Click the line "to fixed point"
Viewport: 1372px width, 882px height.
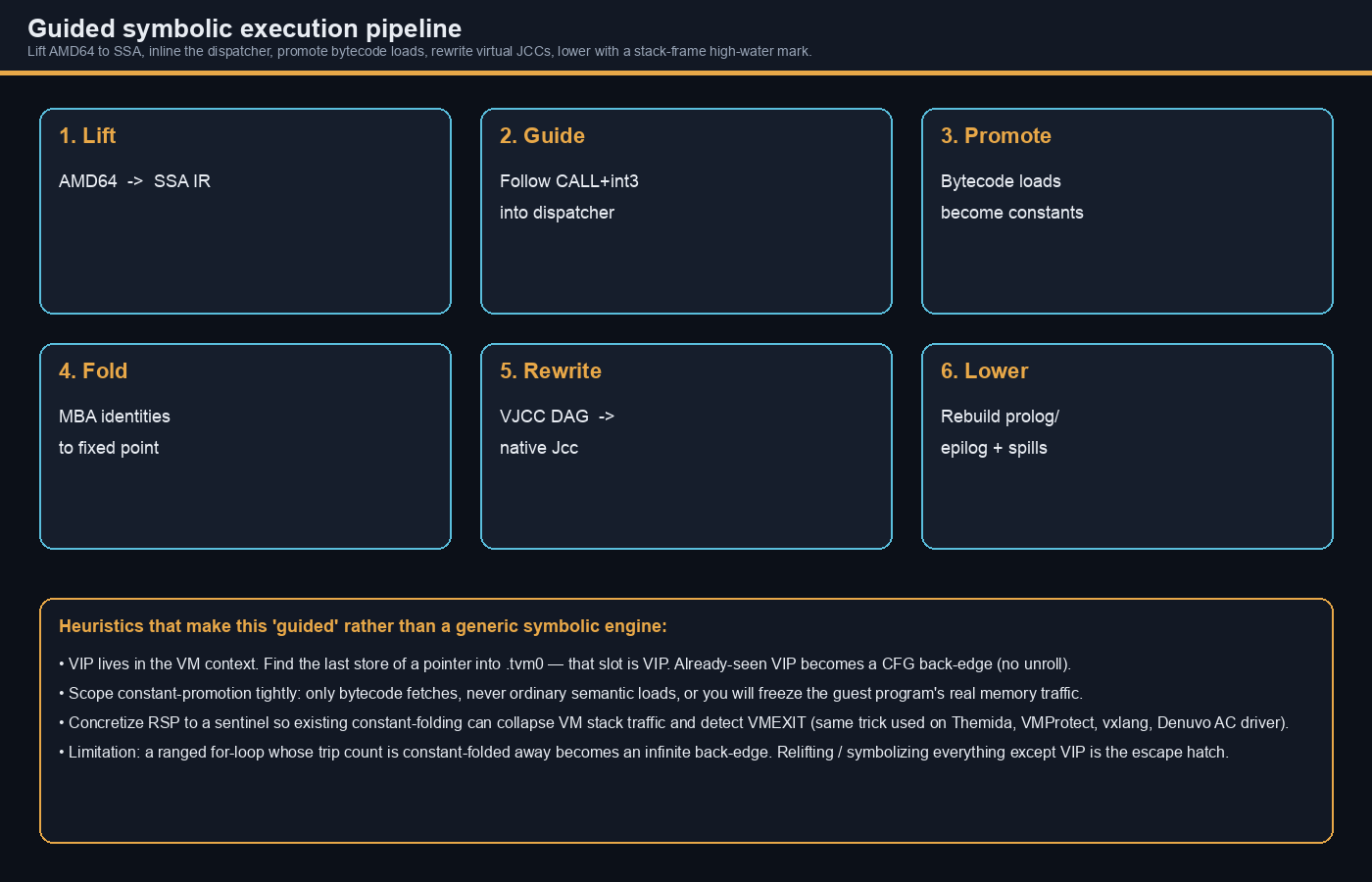(109, 448)
